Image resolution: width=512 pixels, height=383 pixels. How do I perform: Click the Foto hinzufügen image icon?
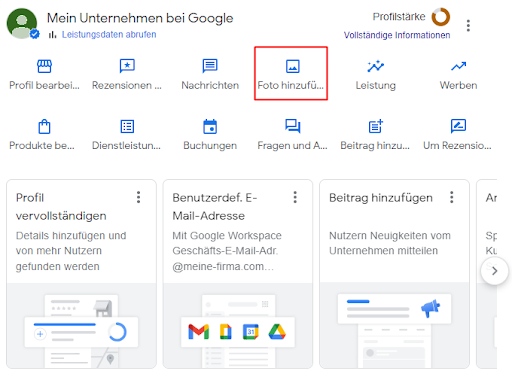pyautogui.click(x=293, y=66)
